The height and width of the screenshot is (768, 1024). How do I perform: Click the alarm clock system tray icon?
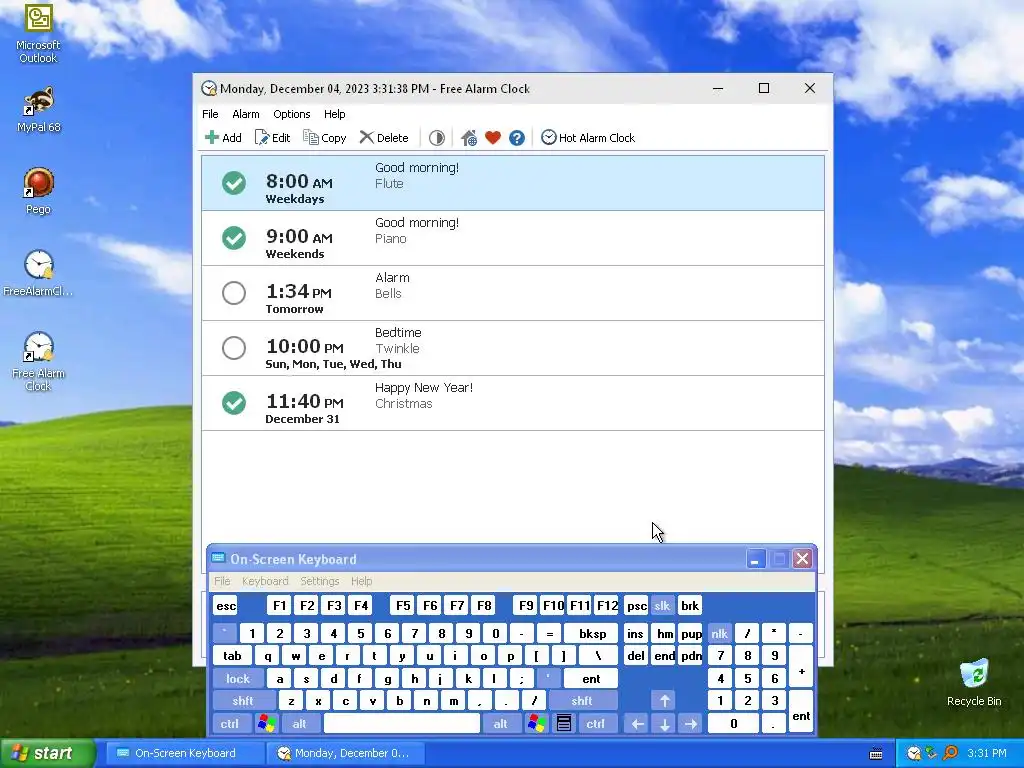point(914,753)
